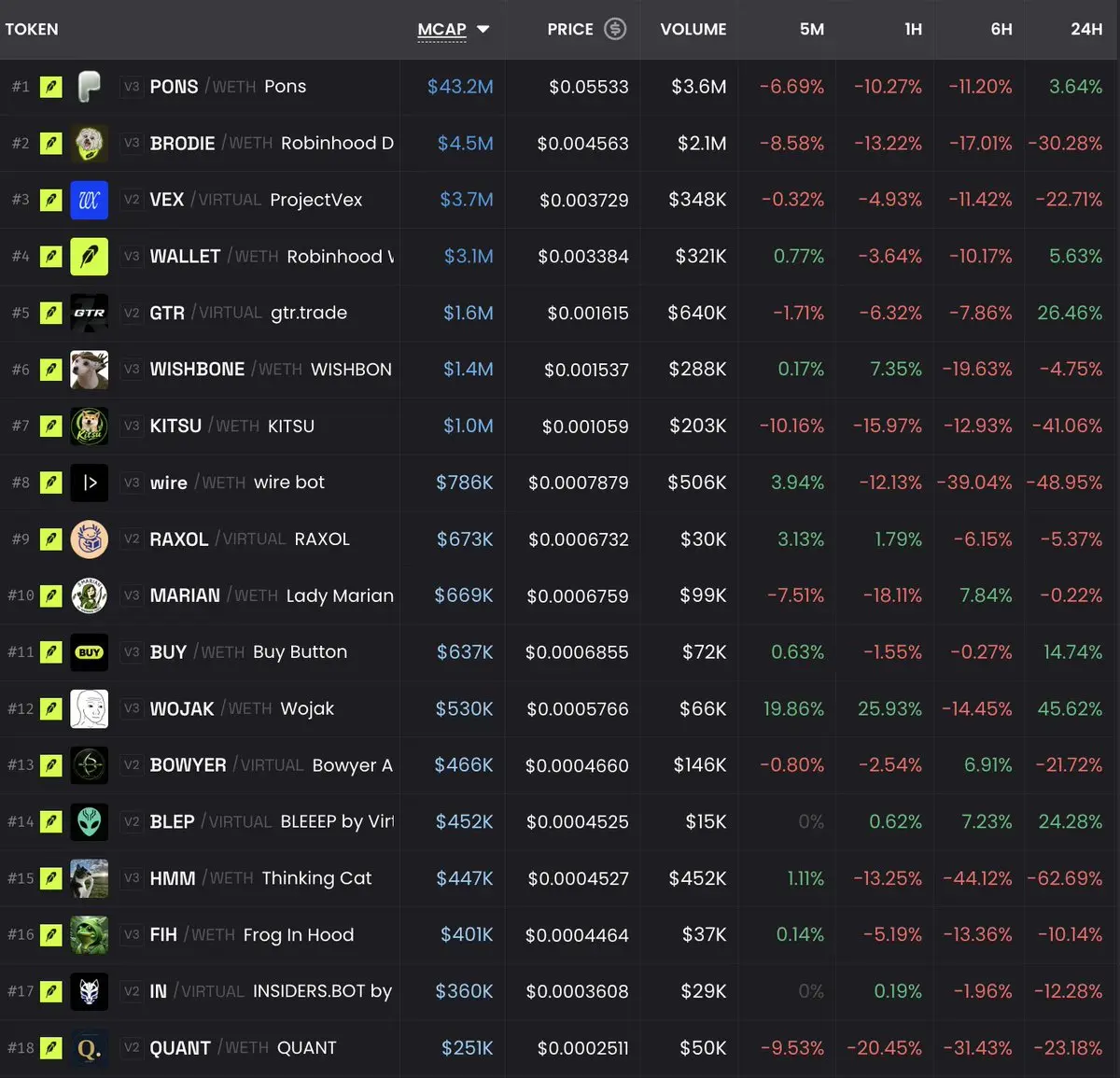Open the BRODIE Robinhood token link
This screenshot has width=1120, height=1078.
click(x=272, y=143)
